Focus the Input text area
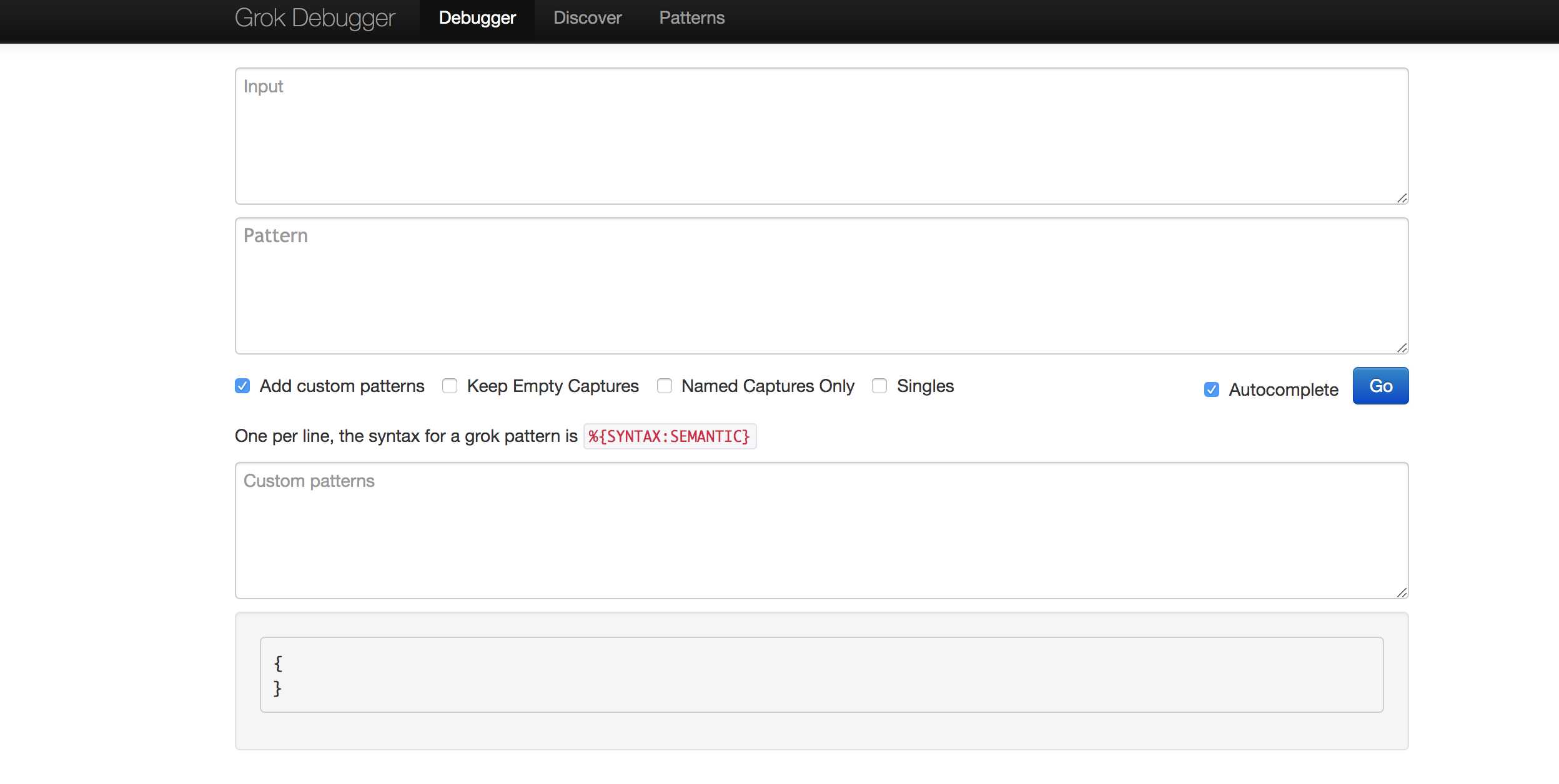The height and width of the screenshot is (784, 1559). (x=821, y=136)
